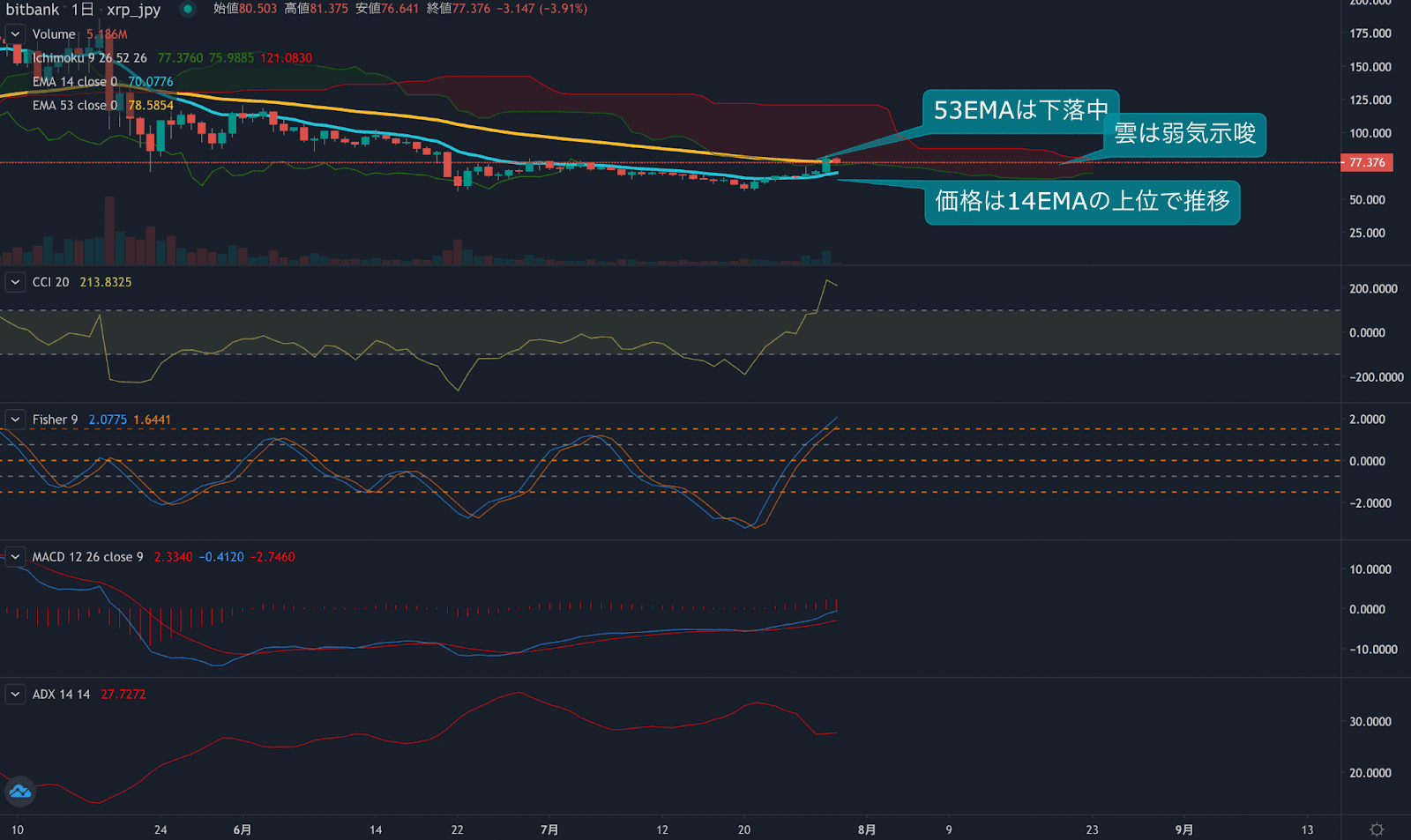Image resolution: width=1411 pixels, height=840 pixels.
Task: Open the 1日 interval selector
Action: [82, 10]
